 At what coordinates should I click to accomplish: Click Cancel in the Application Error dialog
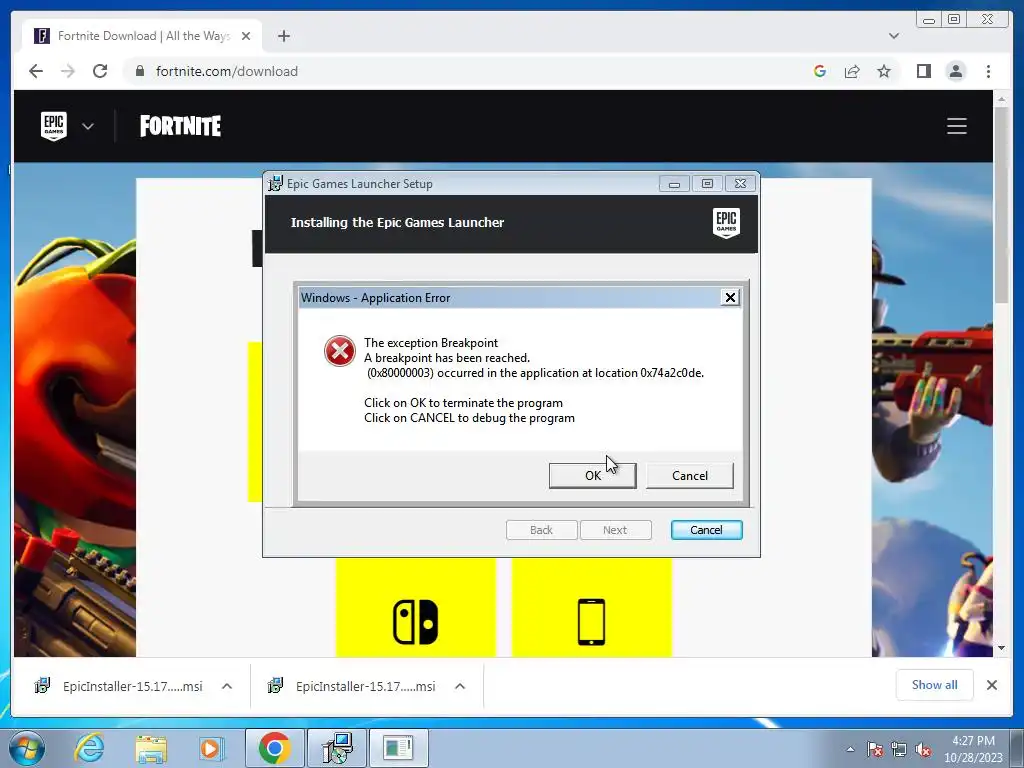coord(690,475)
